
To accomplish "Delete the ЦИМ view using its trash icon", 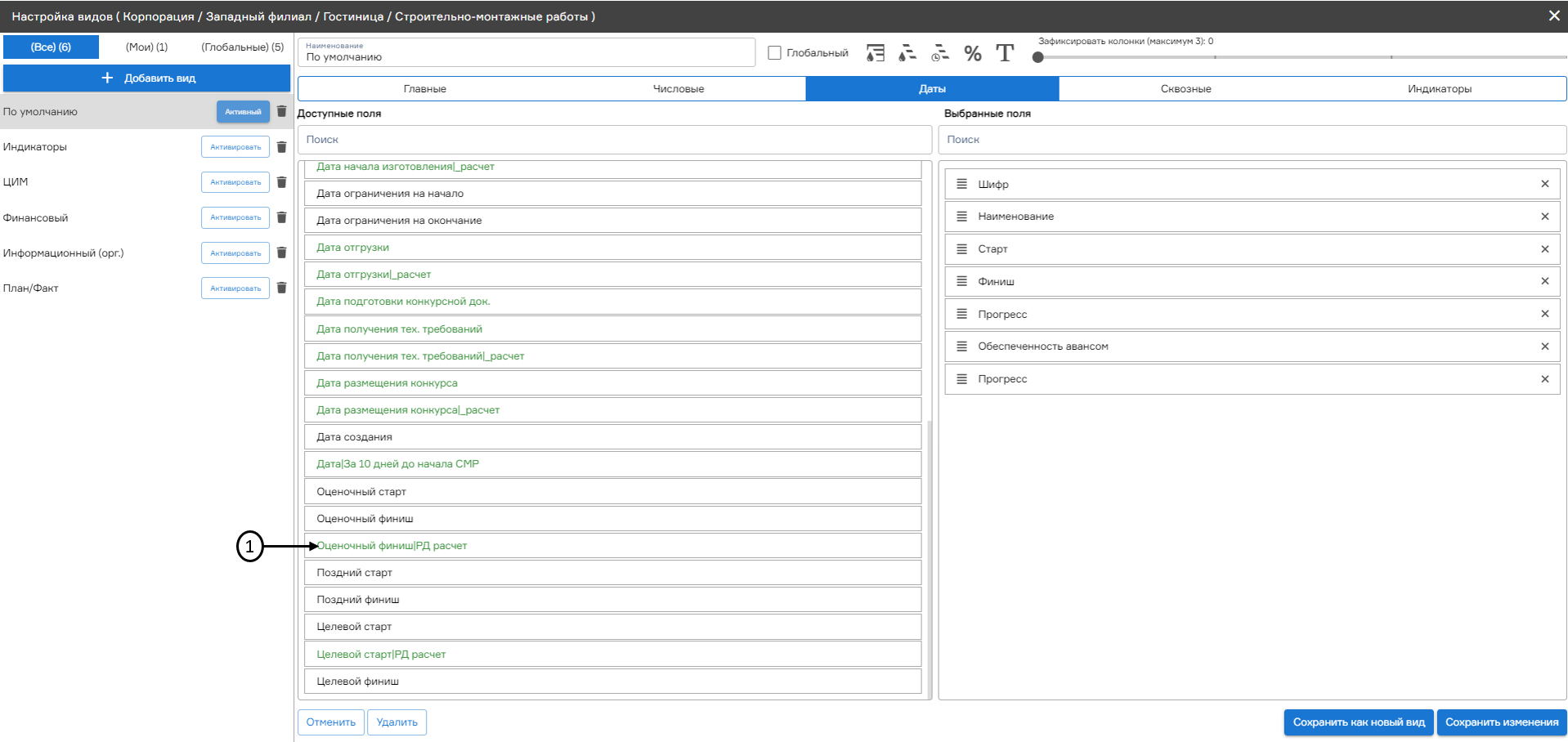I will [x=281, y=182].
